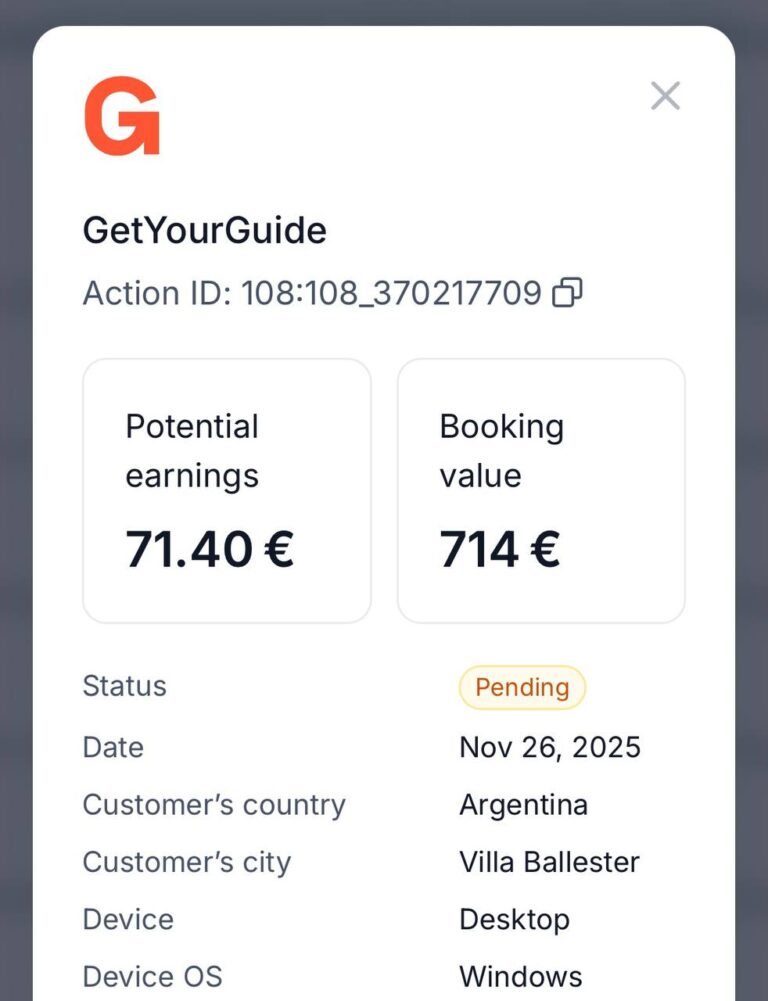
Task: Click the Customer's country label
Action: click(x=214, y=805)
